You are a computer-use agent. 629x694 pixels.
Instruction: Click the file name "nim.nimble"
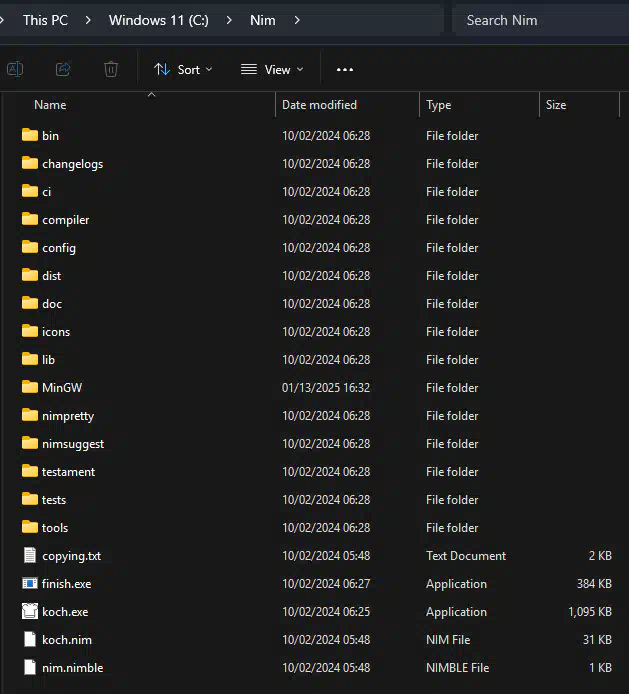[x=73, y=667]
